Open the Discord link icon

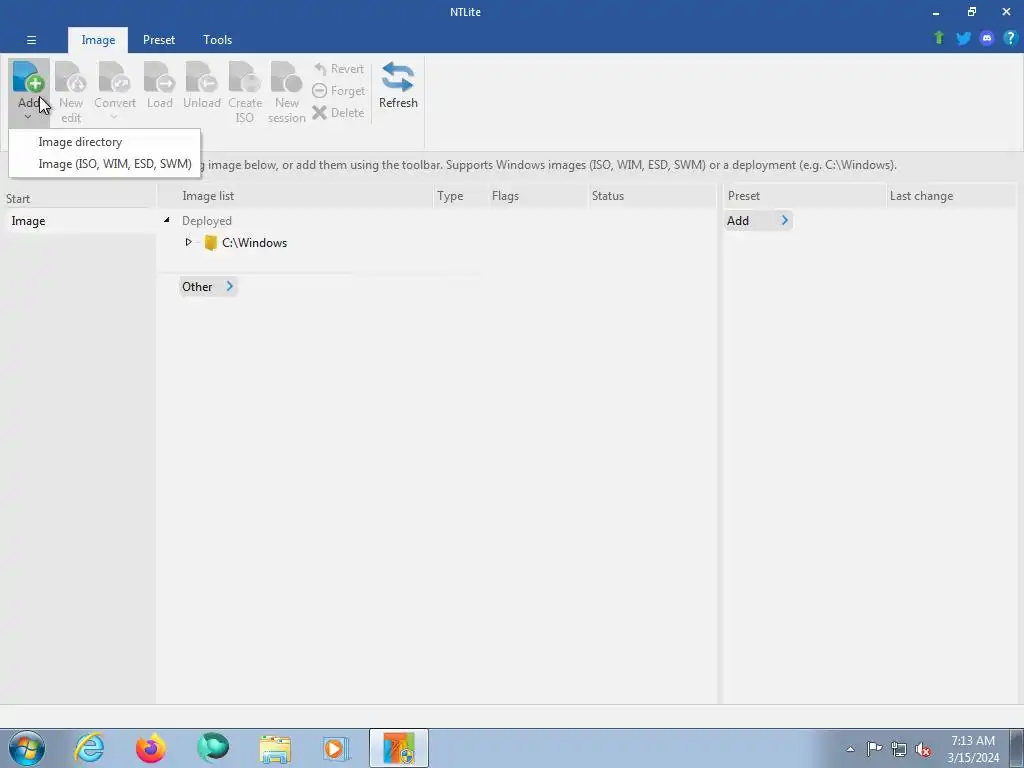pyautogui.click(x=987, y=38)
